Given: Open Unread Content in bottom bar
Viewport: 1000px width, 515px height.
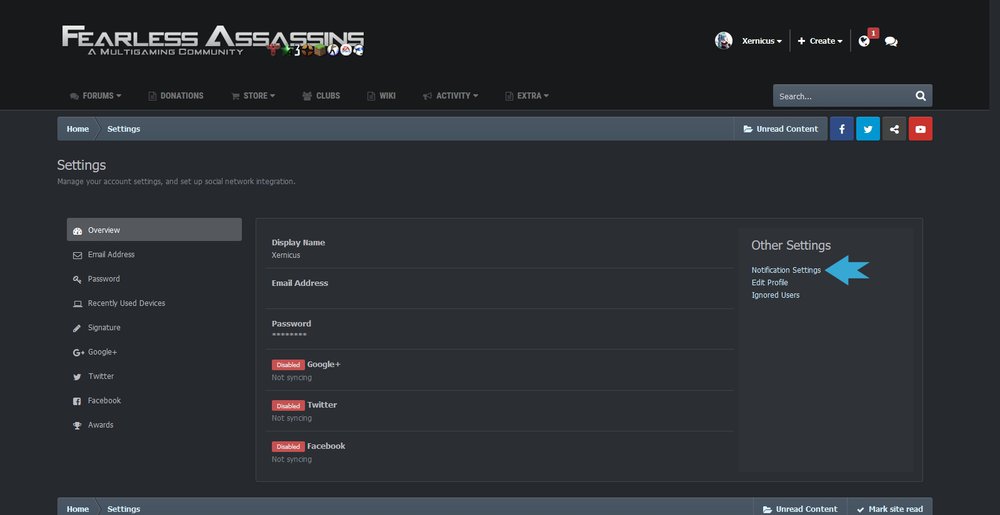Looking at the screenshot, I should tap(800, 509).
